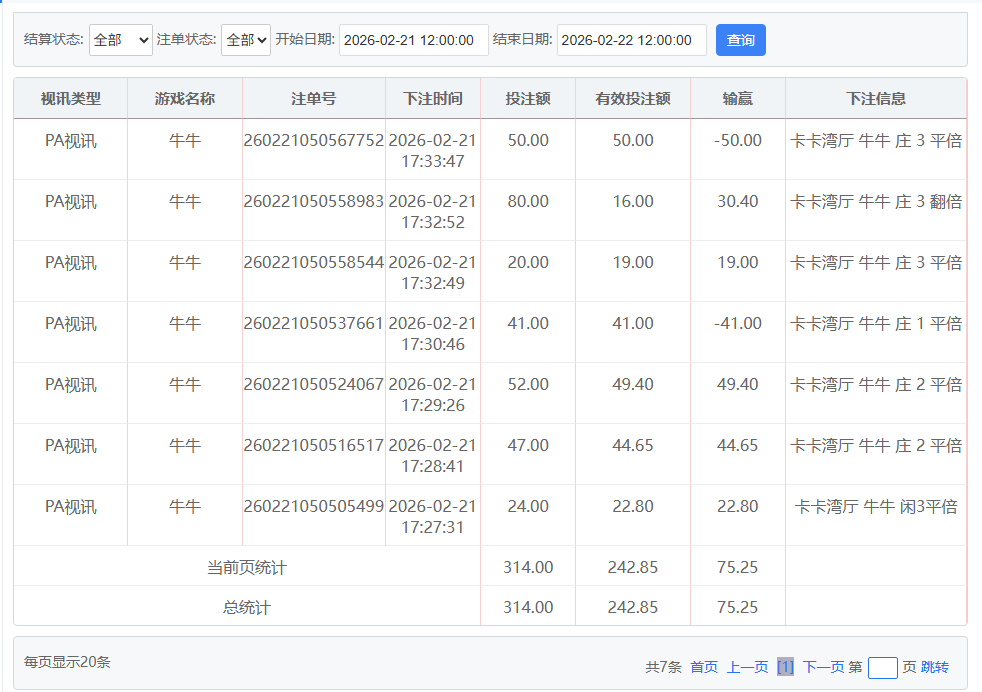Image resolution: width=982 pixels, height=692 pixels.
Task: Click the 上一页 pagination link
Action: pyautogui.click(x=747, y=667)
